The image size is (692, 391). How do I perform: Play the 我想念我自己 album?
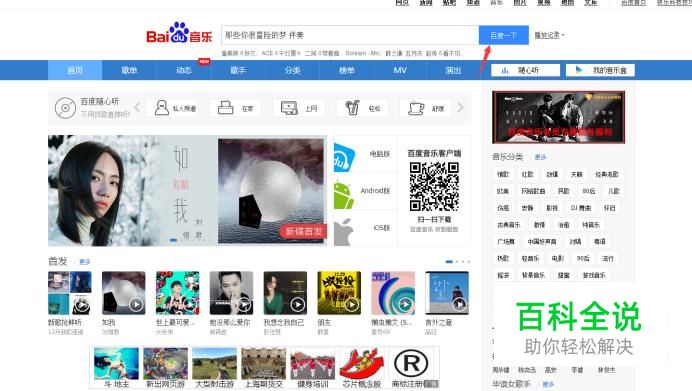(x=297, y=305)
